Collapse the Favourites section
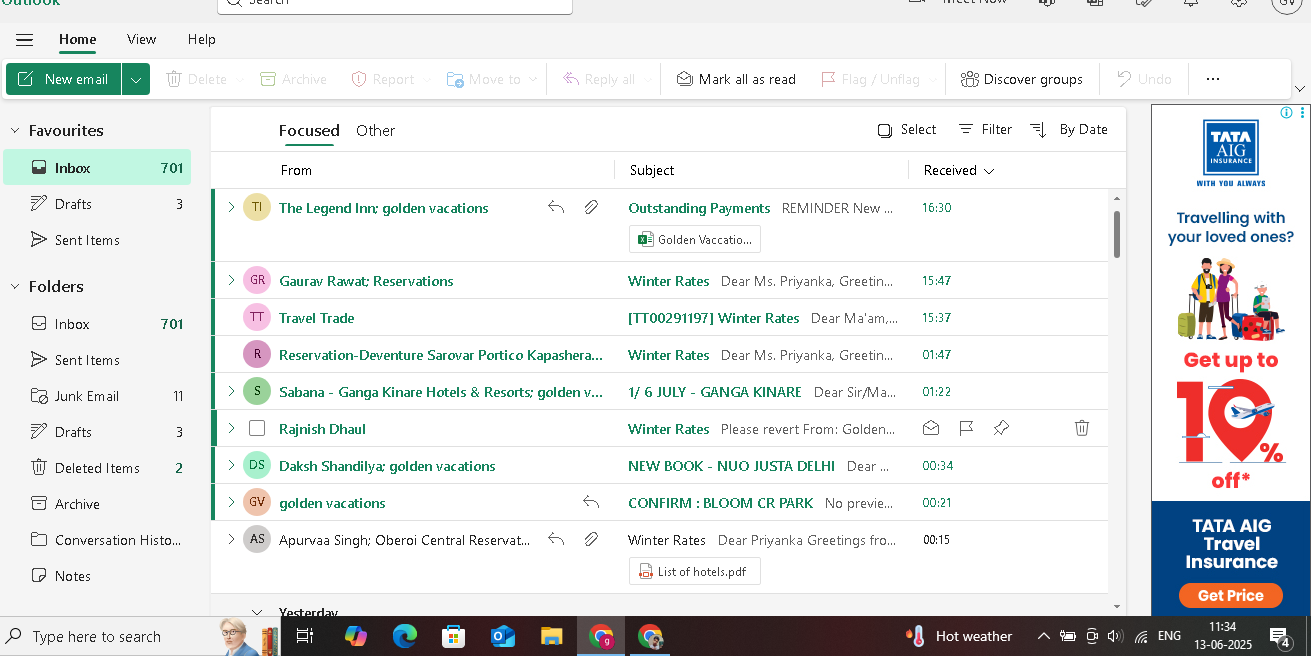 point(15,131)
